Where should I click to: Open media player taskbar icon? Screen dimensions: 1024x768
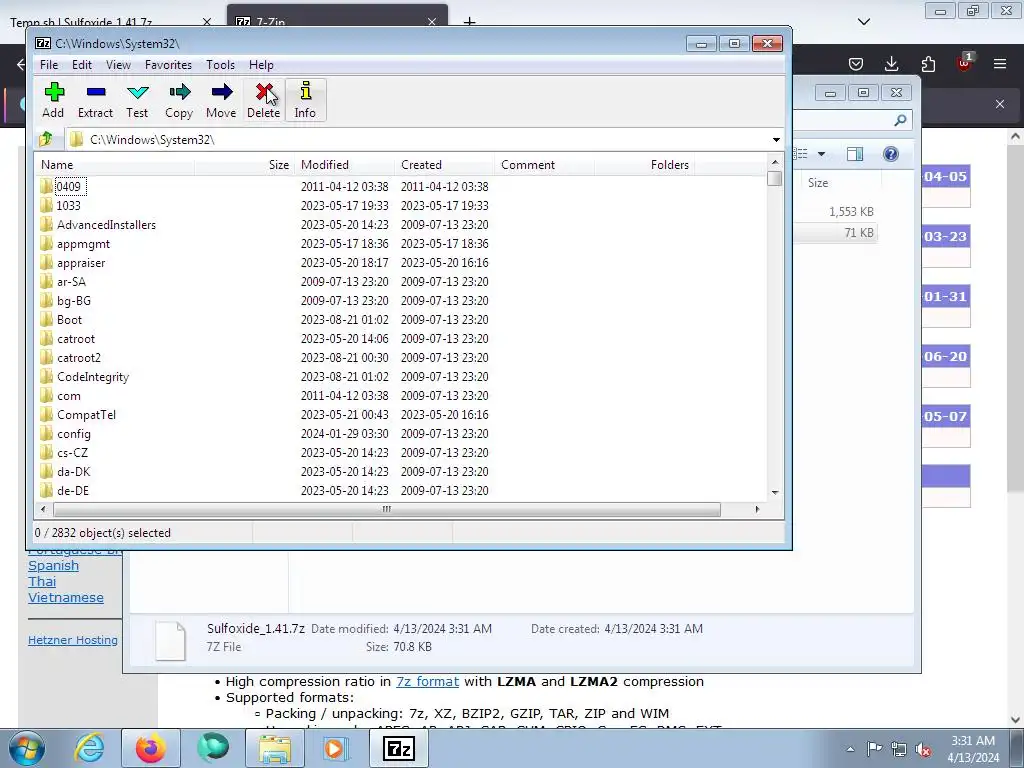click(x=336, y=748)
